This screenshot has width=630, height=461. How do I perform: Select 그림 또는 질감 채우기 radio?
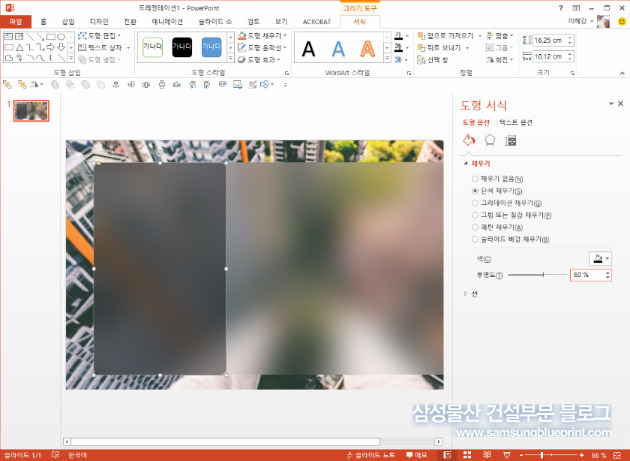475,215
